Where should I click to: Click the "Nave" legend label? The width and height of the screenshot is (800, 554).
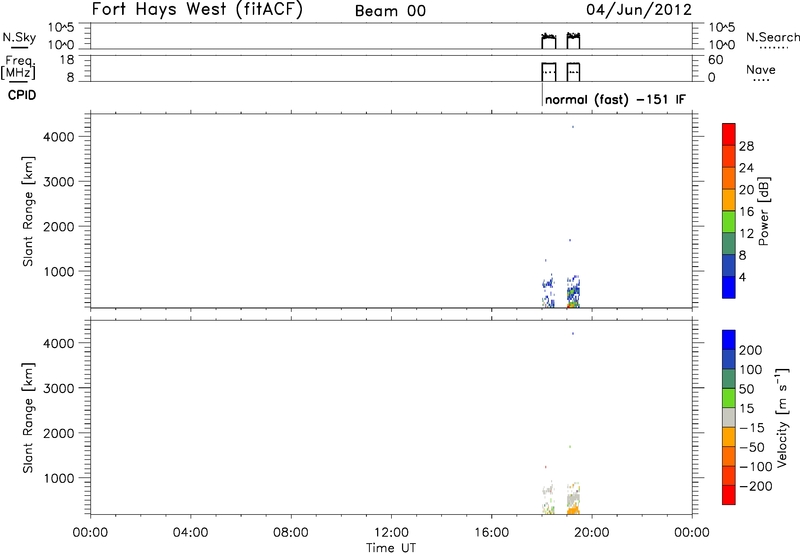point(761,70)
